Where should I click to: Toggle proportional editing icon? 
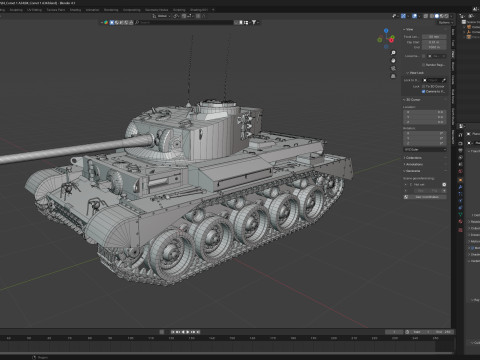pyautogui.click(x=198, y=16)
